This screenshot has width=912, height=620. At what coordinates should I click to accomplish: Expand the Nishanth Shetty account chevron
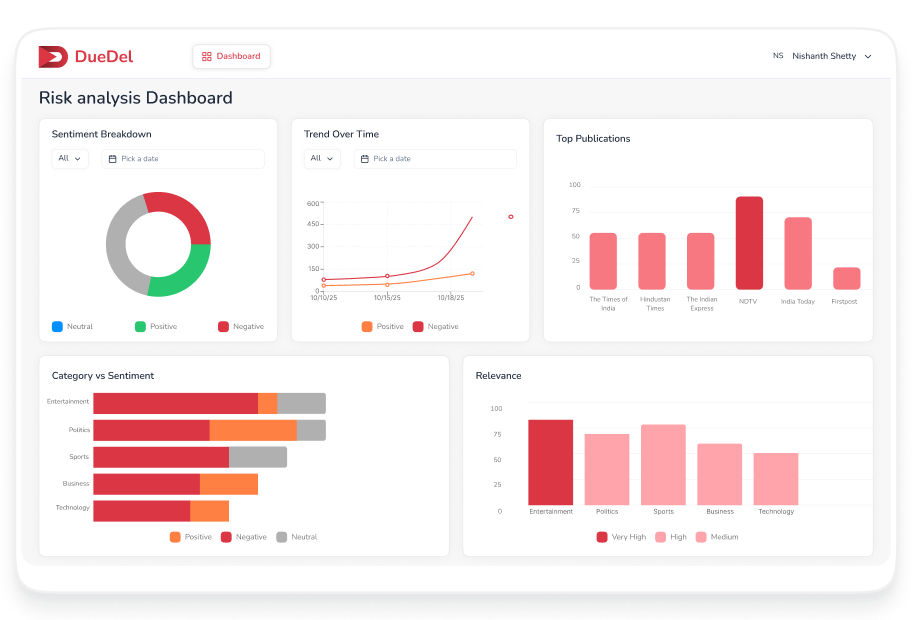point(868,56)
